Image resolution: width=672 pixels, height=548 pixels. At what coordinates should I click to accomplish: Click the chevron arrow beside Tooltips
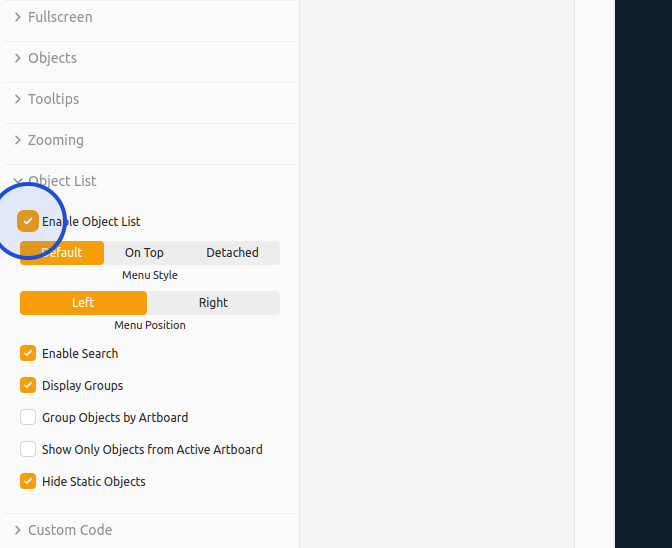click(18, 99)
